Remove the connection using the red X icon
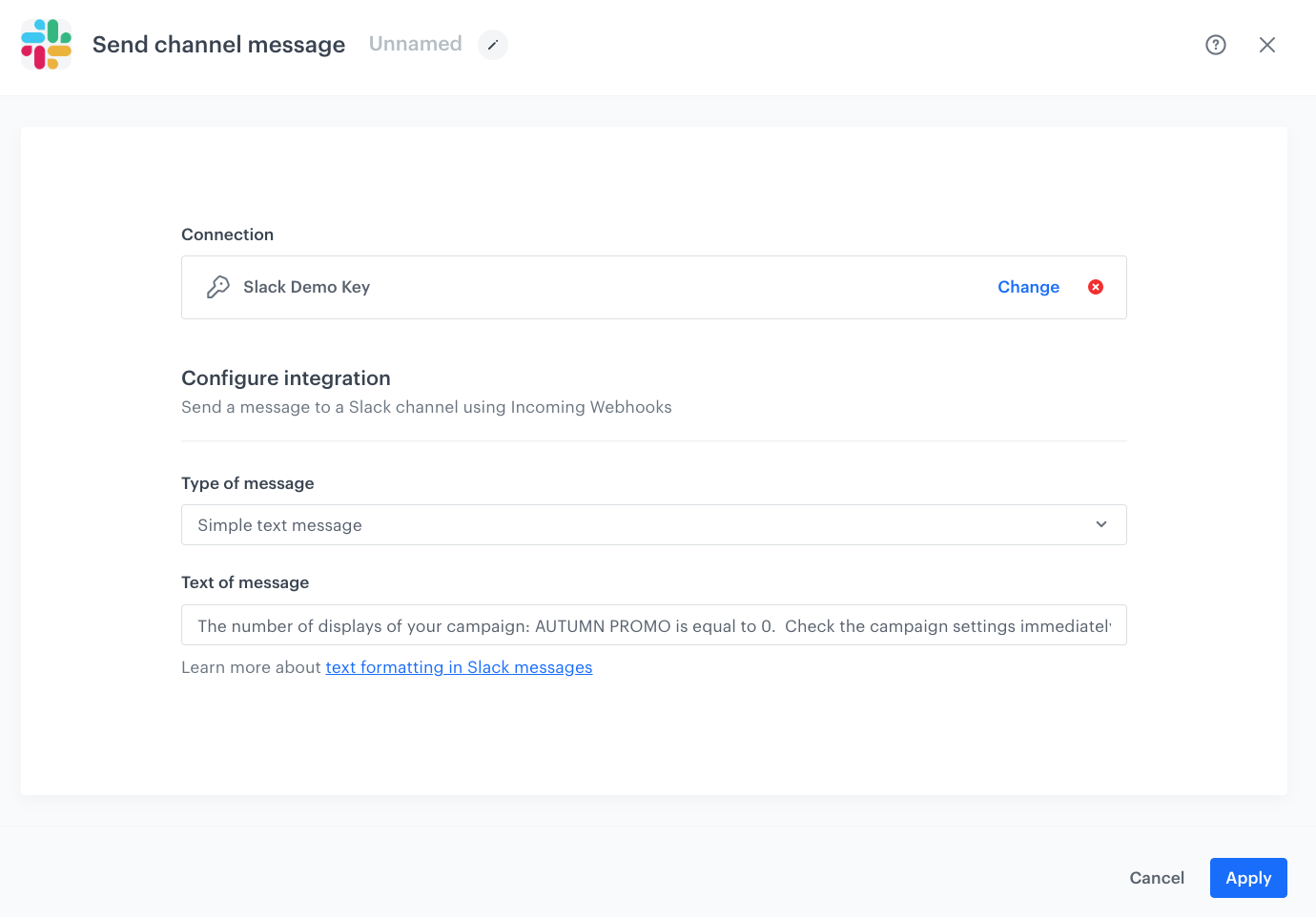 click(1095, 286)
